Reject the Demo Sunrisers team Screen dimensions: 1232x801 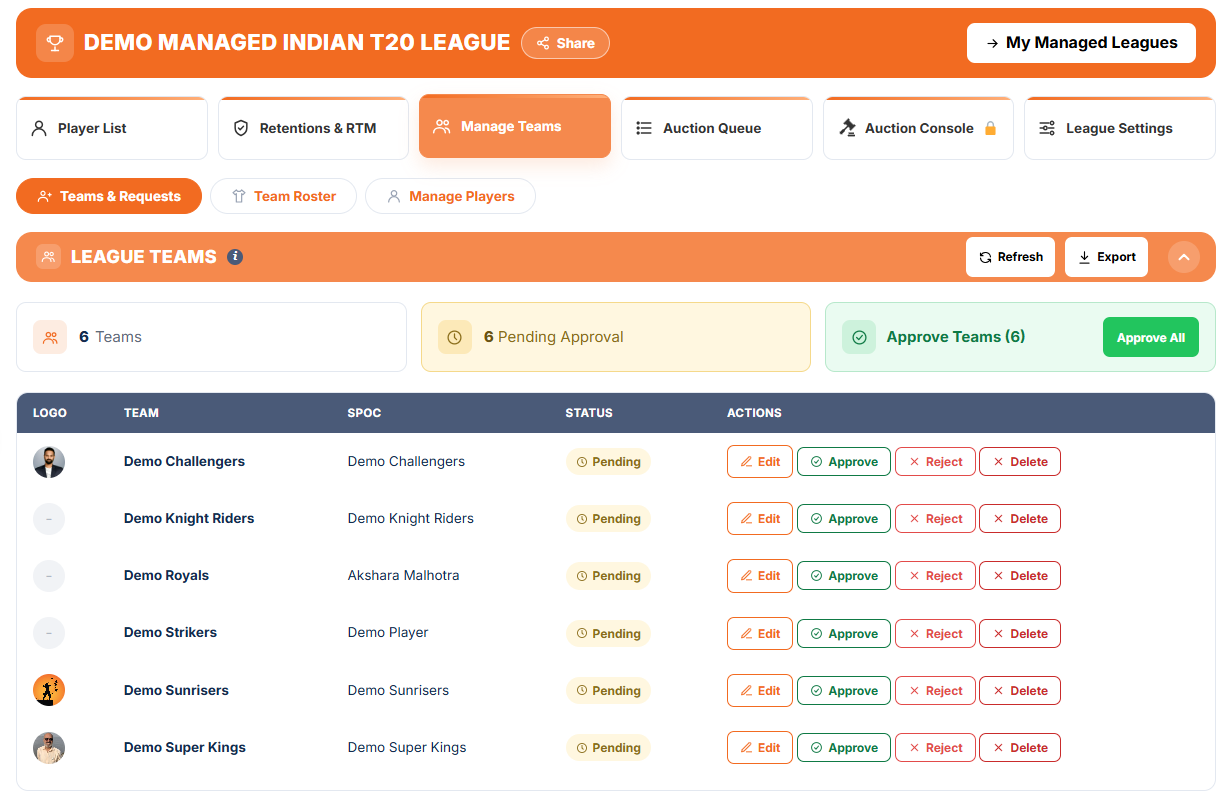[x=935, y=691]
